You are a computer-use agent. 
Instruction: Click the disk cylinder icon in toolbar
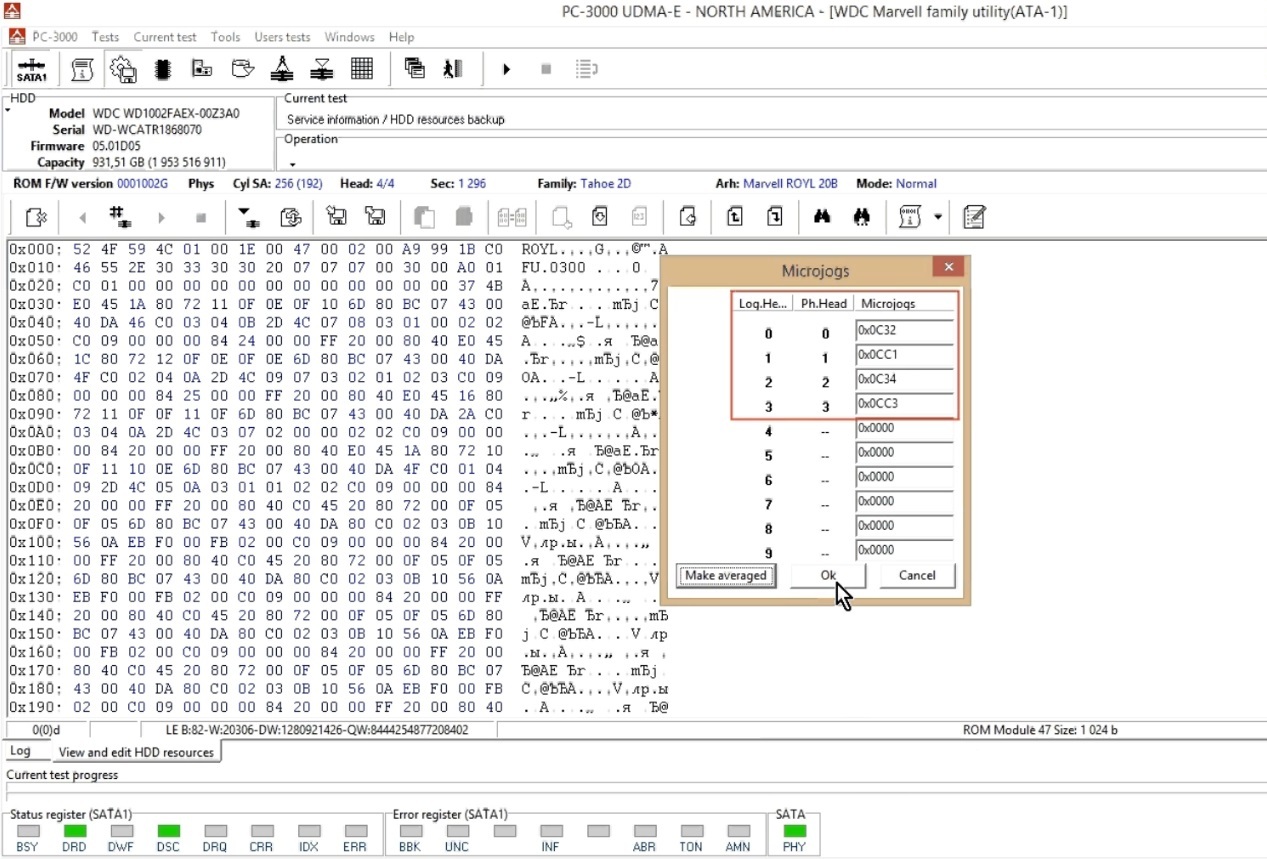(242, 69)
